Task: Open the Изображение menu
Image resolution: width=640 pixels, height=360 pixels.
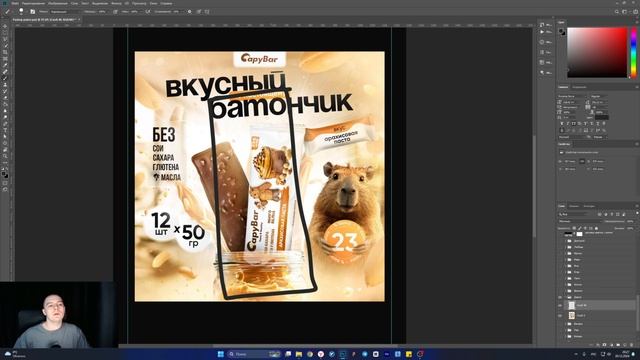Action: pyautogui.click(x=58, y=3)
